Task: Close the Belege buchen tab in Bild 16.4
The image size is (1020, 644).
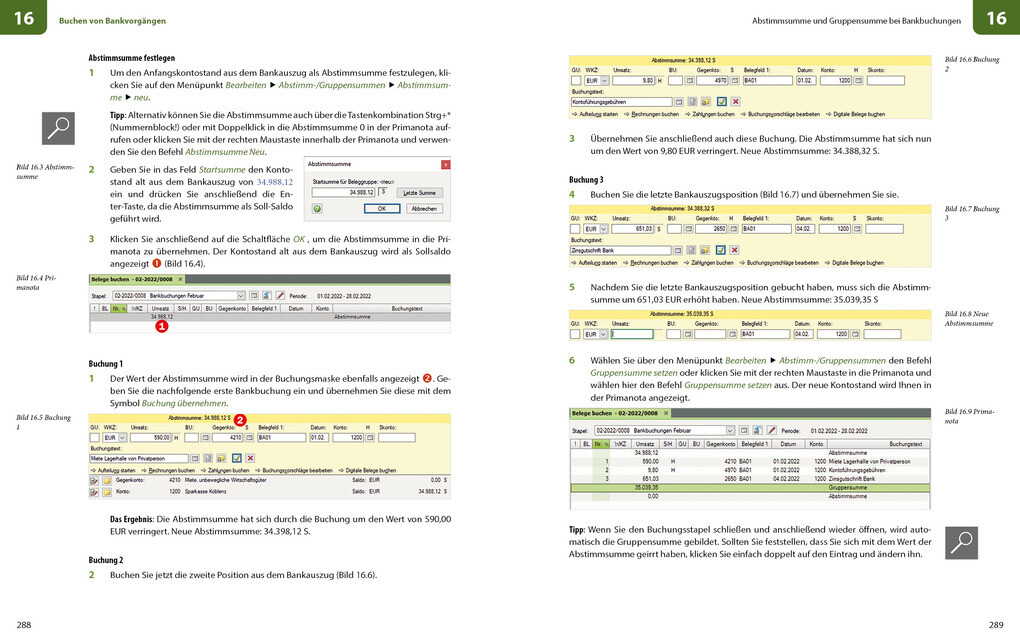Action: (x=180, y=280)
